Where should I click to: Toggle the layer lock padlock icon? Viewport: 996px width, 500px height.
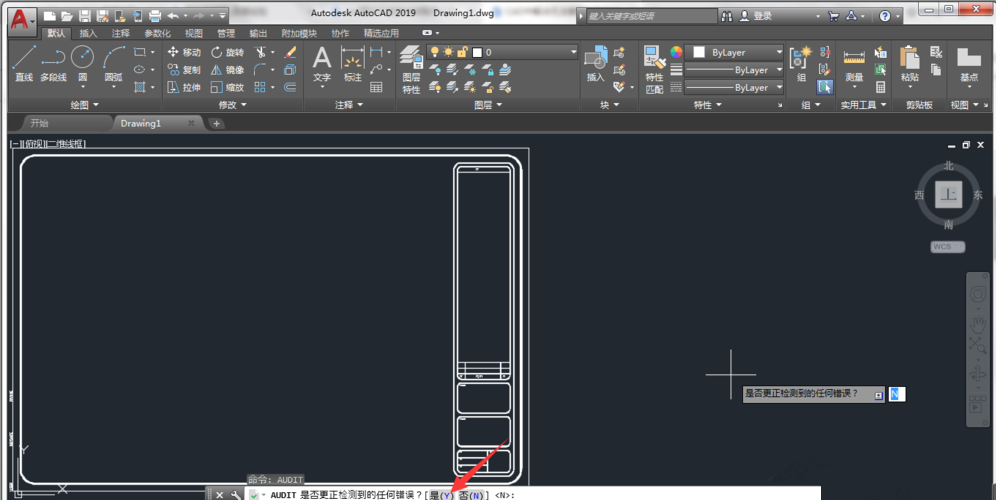[462, 52]
